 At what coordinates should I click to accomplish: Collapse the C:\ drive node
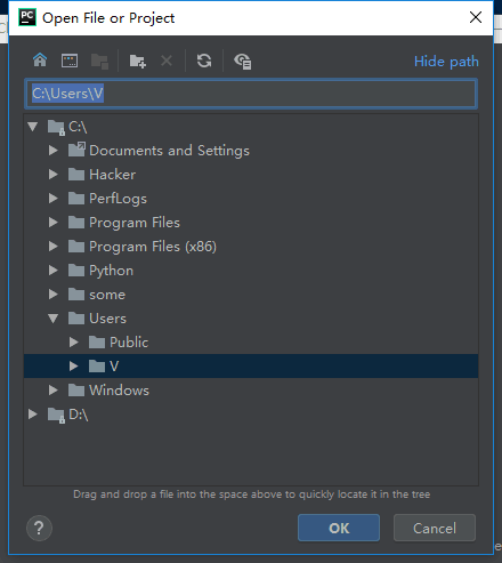33,126
